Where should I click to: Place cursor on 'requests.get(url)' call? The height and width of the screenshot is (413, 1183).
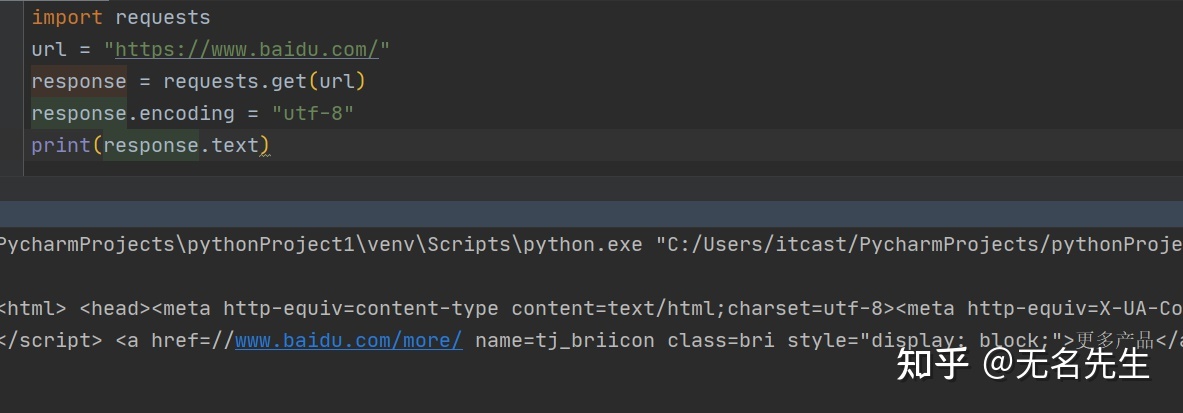click(x=264, y=82)
